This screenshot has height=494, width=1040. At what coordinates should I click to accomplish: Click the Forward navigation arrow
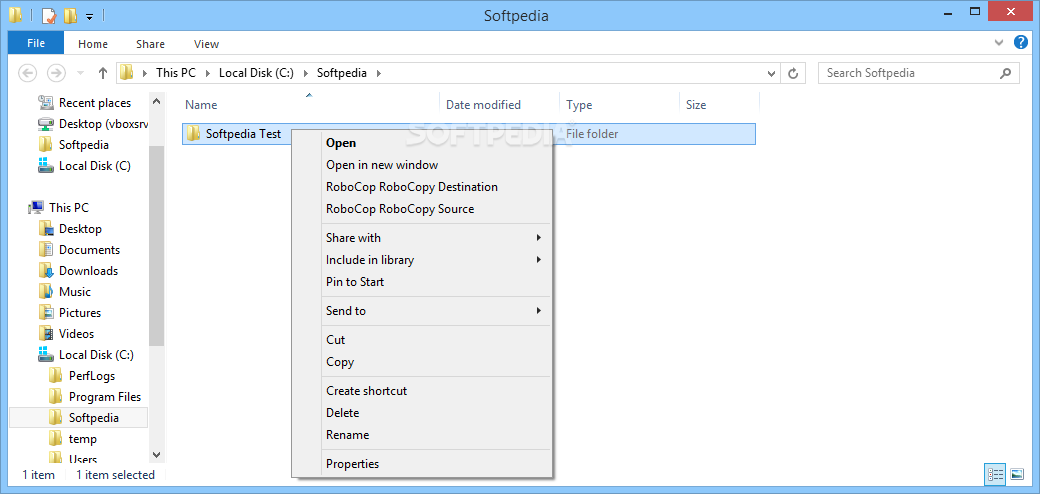57,73
